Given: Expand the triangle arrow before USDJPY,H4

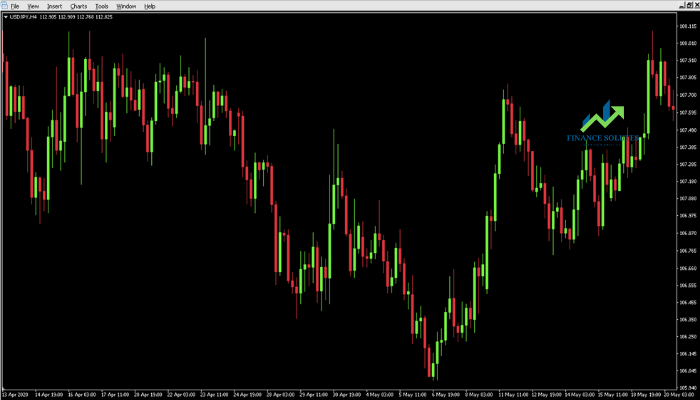Looking at the screenshot, I should [x=6, y=17].
